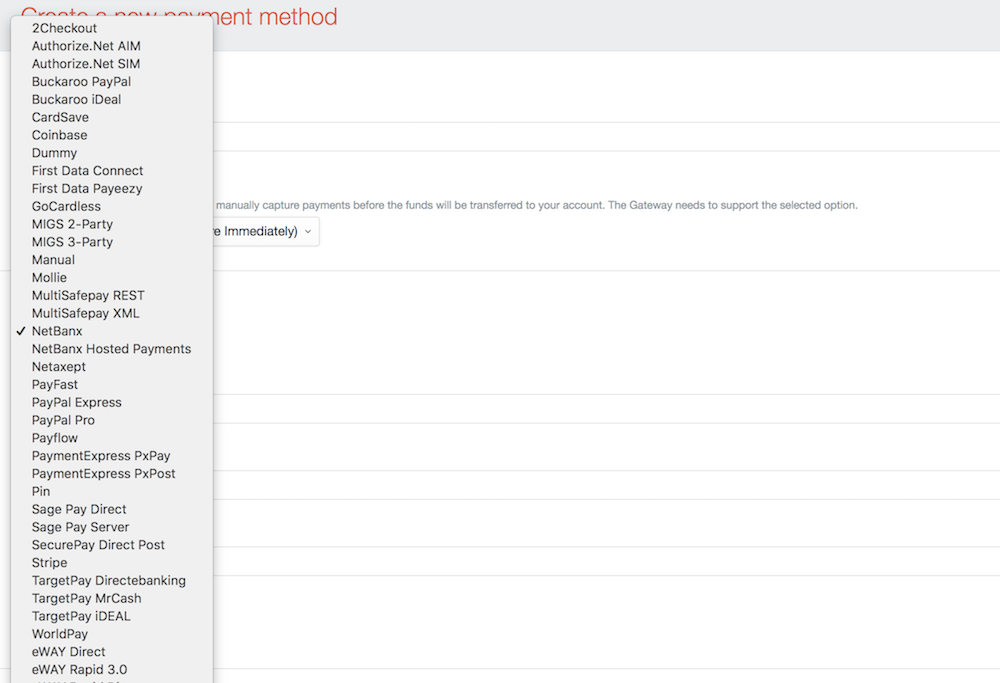The image size is (1000, 683).
Task: Select SecurePay Direct Post option
Action: click(x=112, y=546)
